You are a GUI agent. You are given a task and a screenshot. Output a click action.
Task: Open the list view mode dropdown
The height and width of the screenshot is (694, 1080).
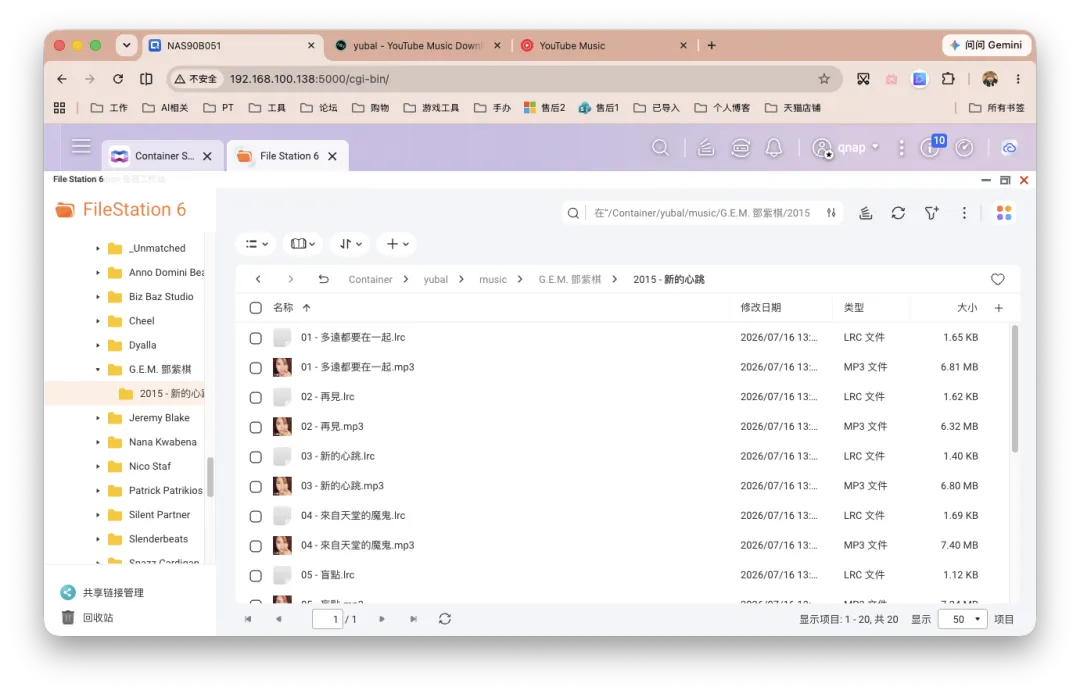[256, 244]
